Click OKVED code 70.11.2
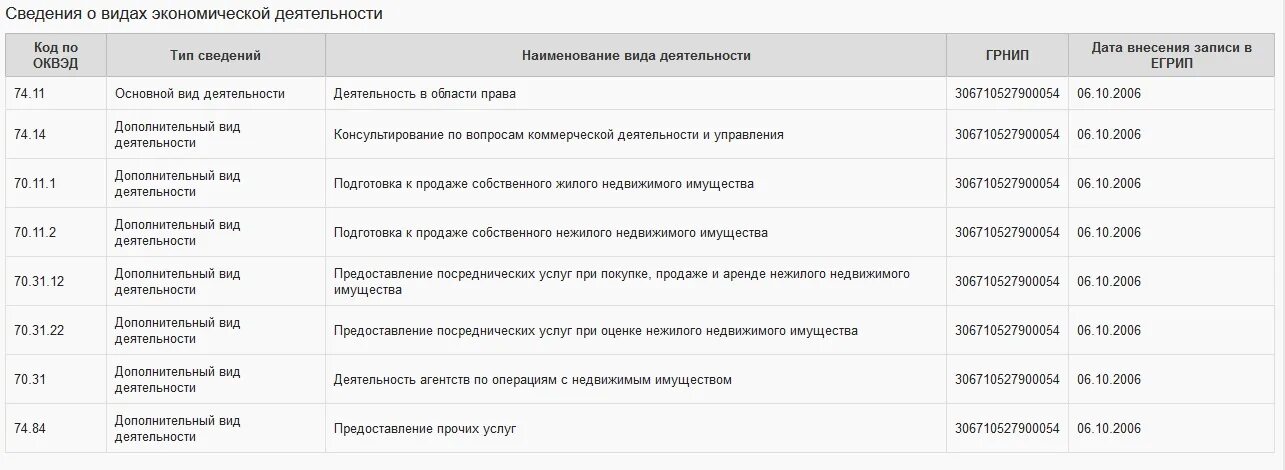 (x=35, y=233)
